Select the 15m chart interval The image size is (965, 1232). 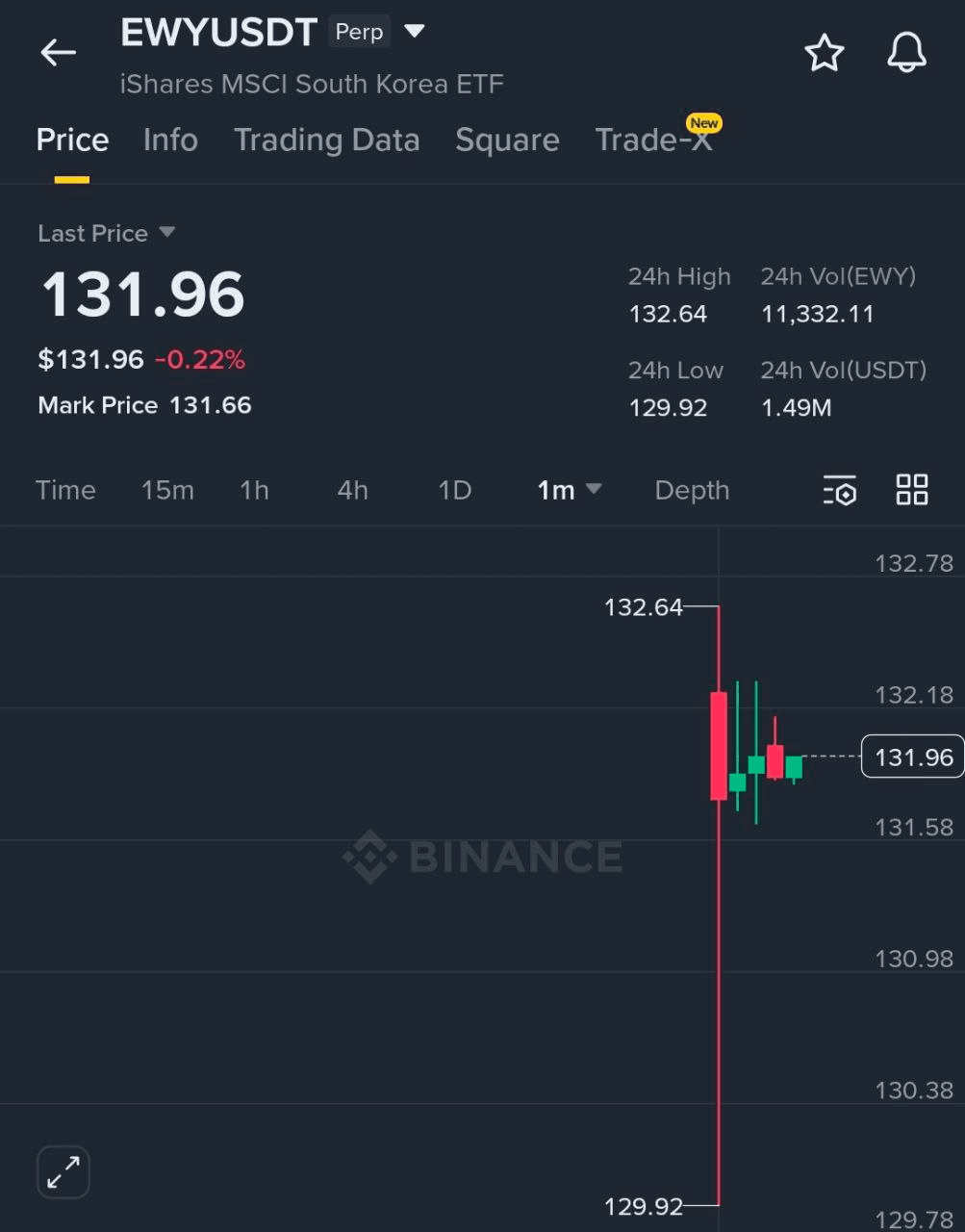[x=167, y=490]
